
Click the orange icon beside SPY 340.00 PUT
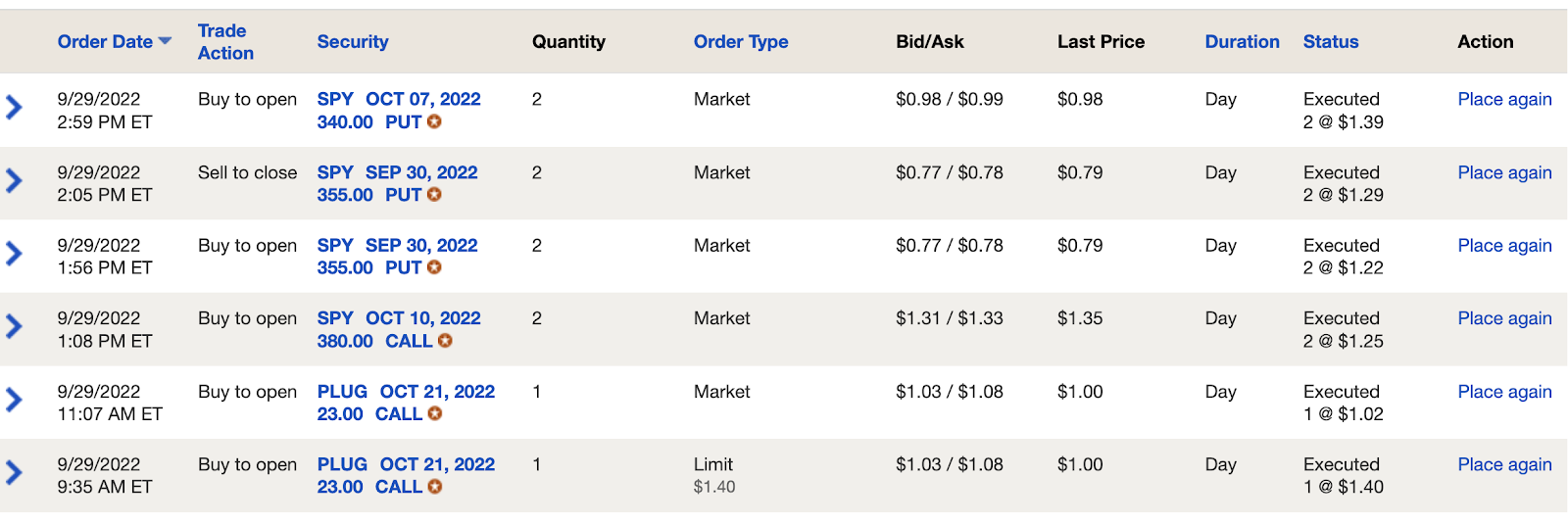tap(434, 122)
